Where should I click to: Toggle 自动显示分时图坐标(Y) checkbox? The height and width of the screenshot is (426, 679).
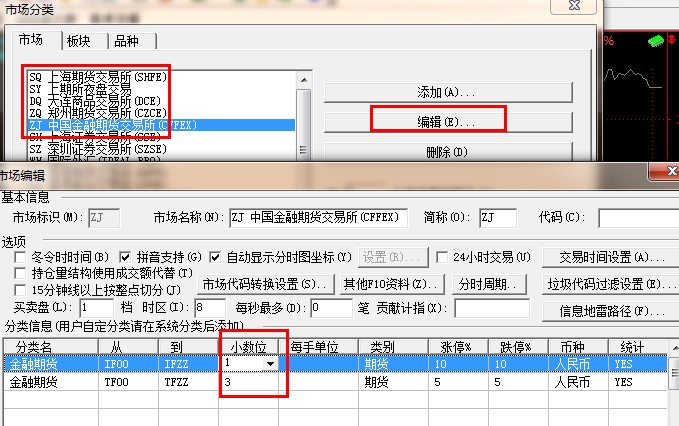[x=215, y=257]
